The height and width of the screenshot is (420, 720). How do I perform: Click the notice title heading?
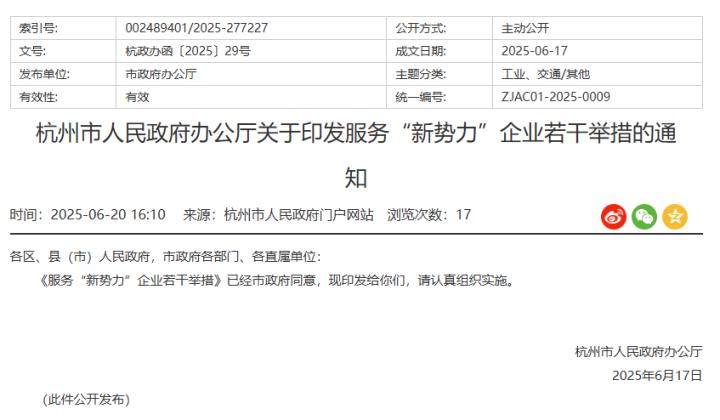356,155
